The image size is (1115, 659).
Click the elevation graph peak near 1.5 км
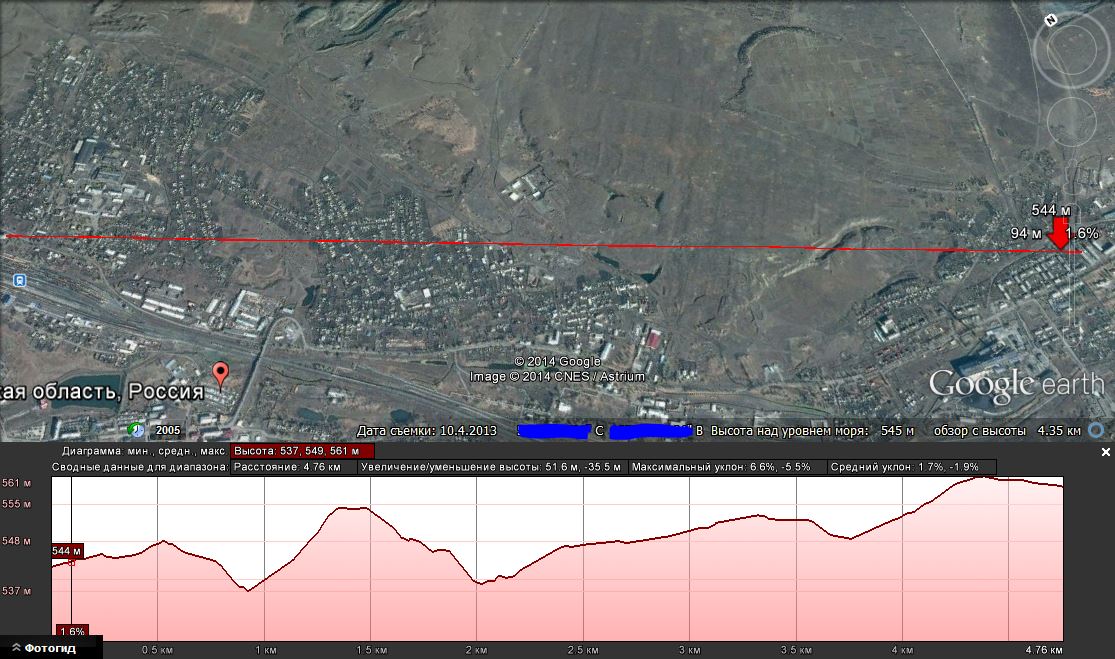352,508
